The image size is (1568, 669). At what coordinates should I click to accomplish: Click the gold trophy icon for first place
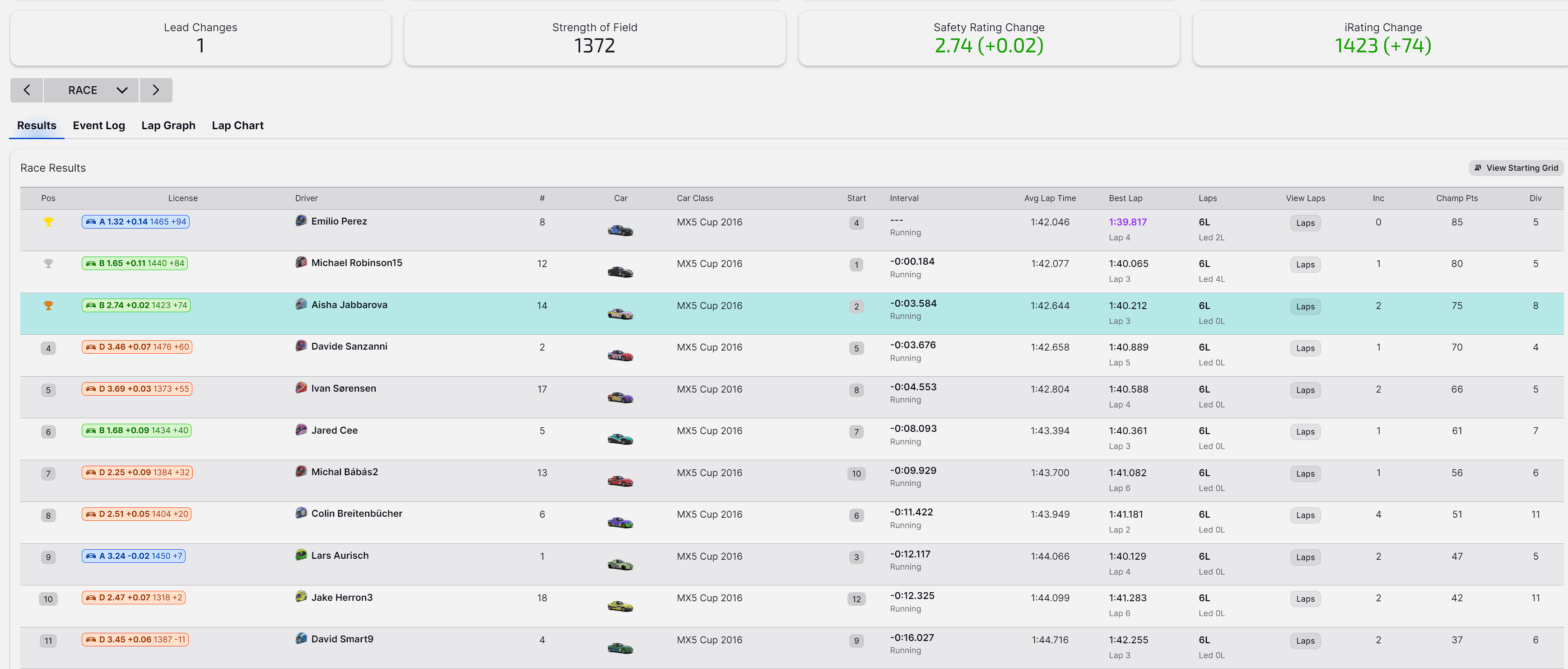[48, 222]
